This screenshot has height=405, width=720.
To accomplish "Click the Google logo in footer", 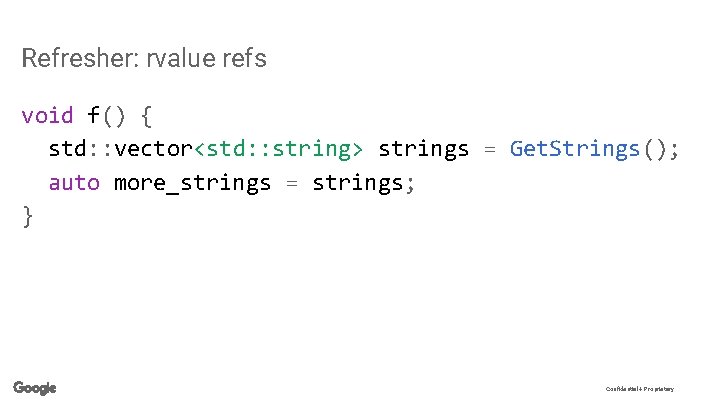I will pyautogui.click(x=35, y=388).
